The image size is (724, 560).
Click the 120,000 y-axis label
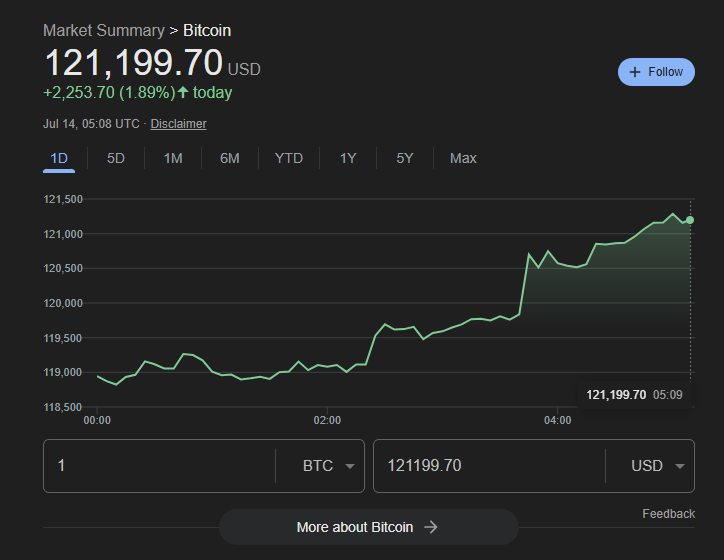(63, 303)
